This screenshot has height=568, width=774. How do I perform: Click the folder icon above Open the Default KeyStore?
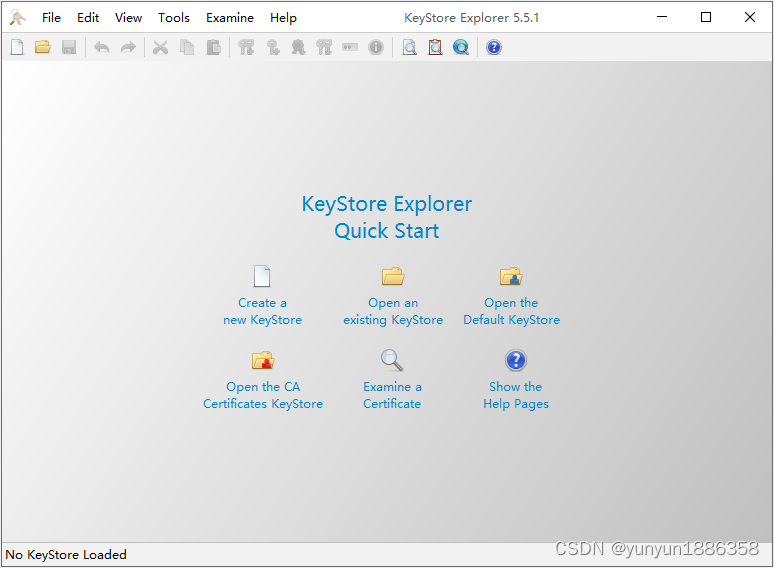511,276
